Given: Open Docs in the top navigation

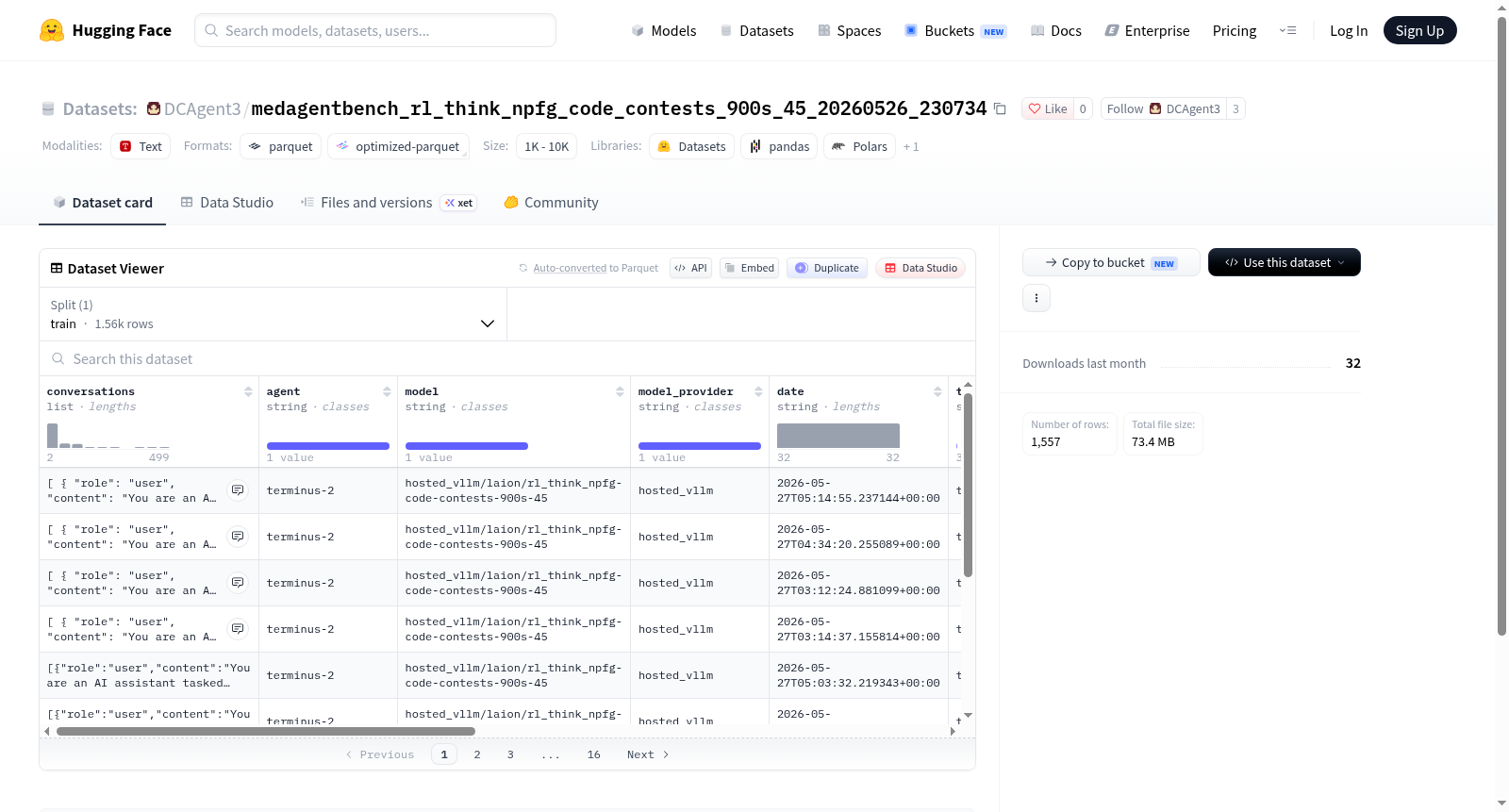Looking at the screenshot, I should [x=1055, y=31].
